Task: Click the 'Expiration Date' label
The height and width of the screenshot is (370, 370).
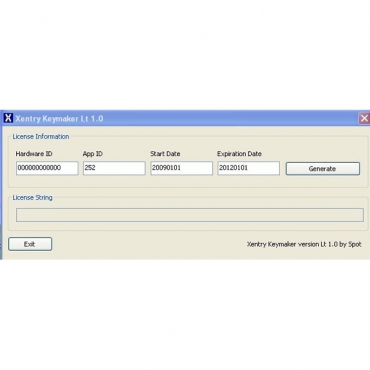Action: (239, 154)
